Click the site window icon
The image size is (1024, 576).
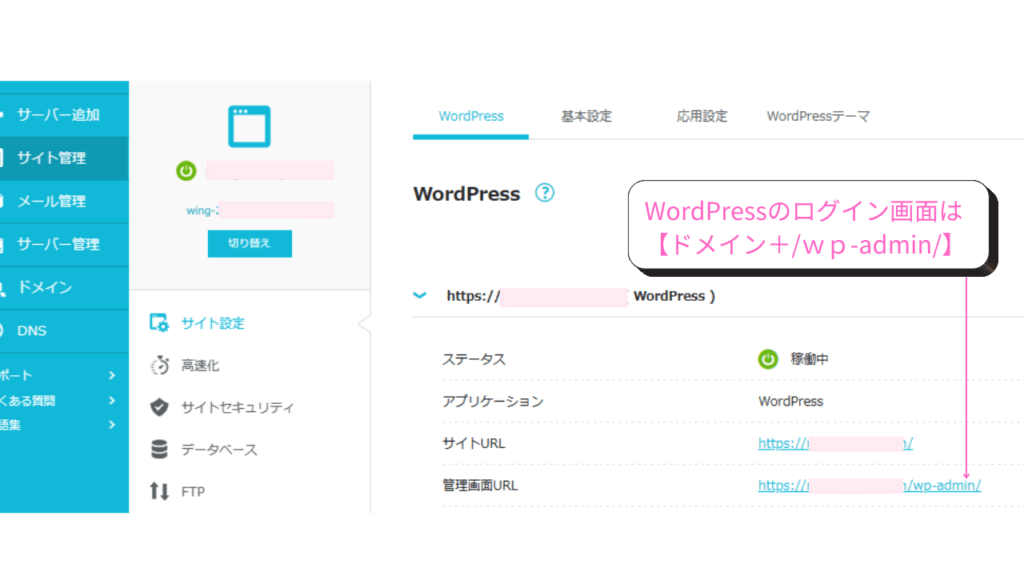(x=249, y=126)
